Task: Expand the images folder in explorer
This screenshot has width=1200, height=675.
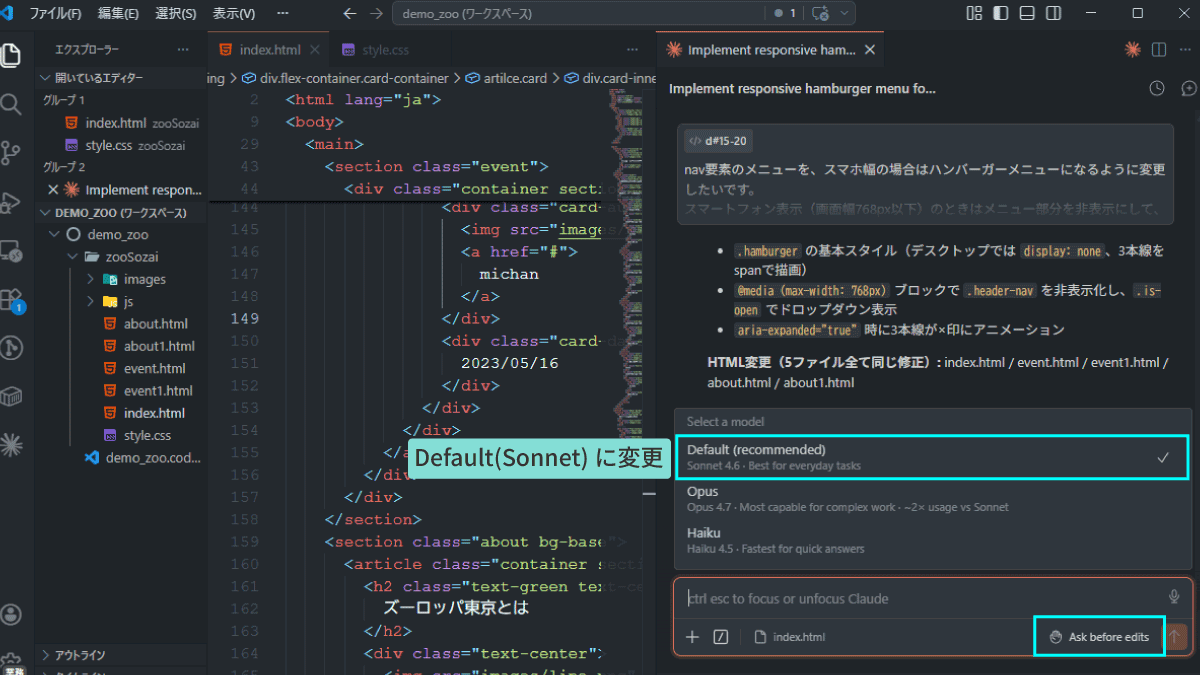Action: click(x=145, y=279)
